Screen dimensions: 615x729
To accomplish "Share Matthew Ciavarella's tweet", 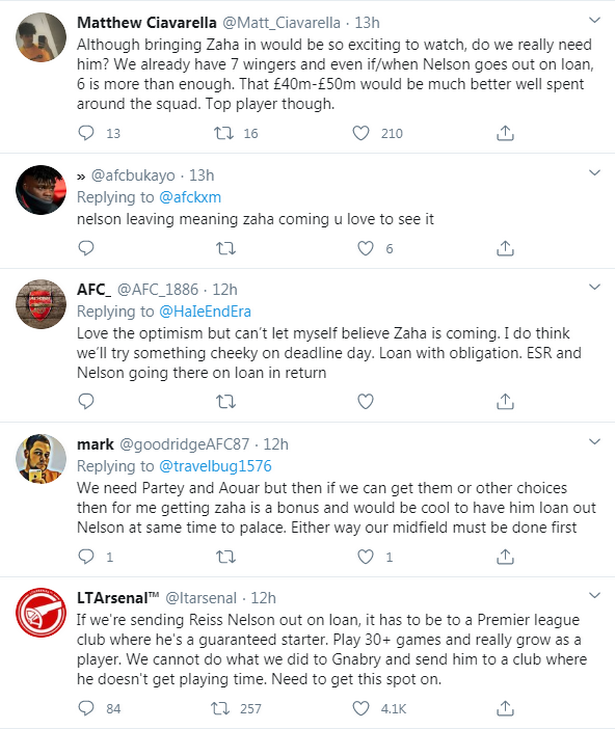I will click(x=505, y=133).
